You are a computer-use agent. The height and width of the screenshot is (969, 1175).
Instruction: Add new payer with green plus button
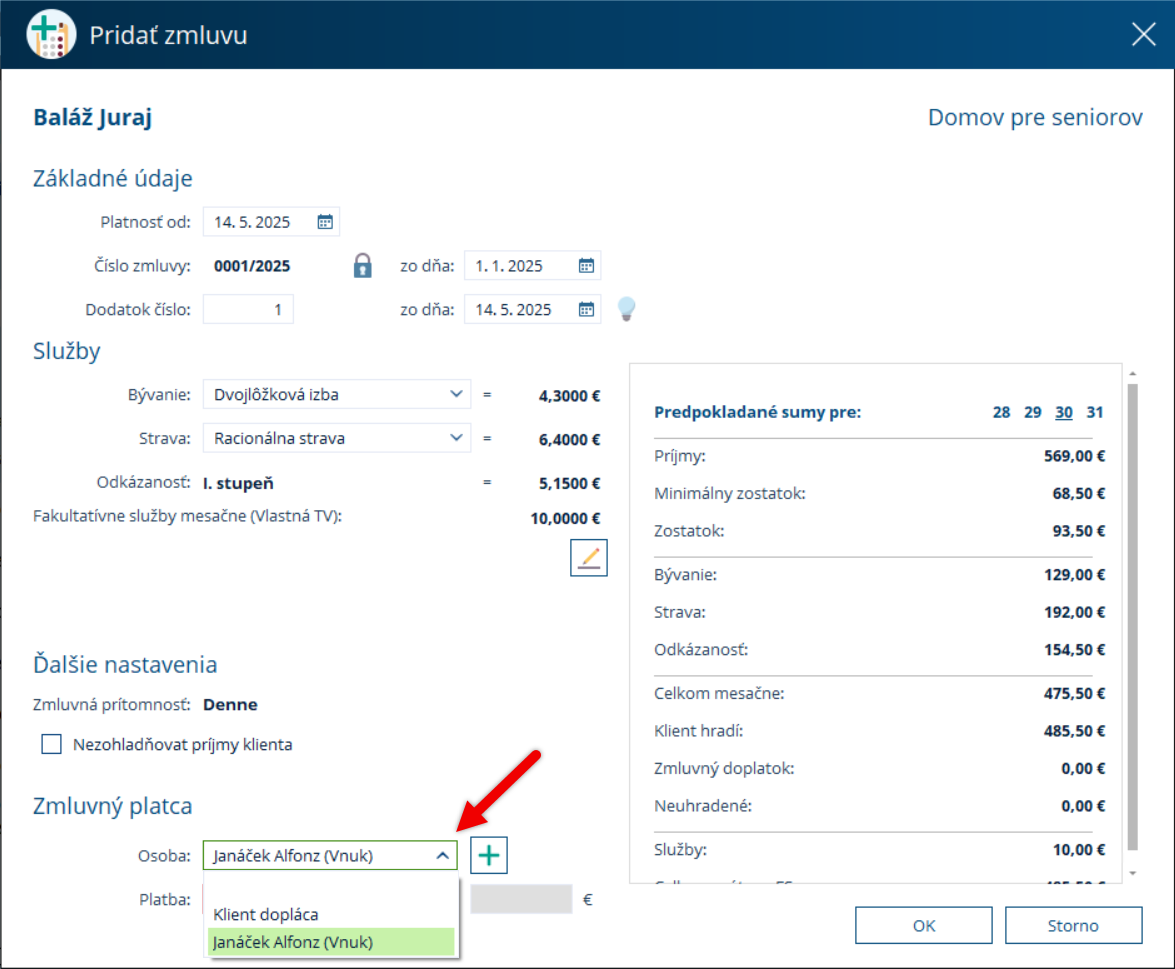click(x=489, y=855)
